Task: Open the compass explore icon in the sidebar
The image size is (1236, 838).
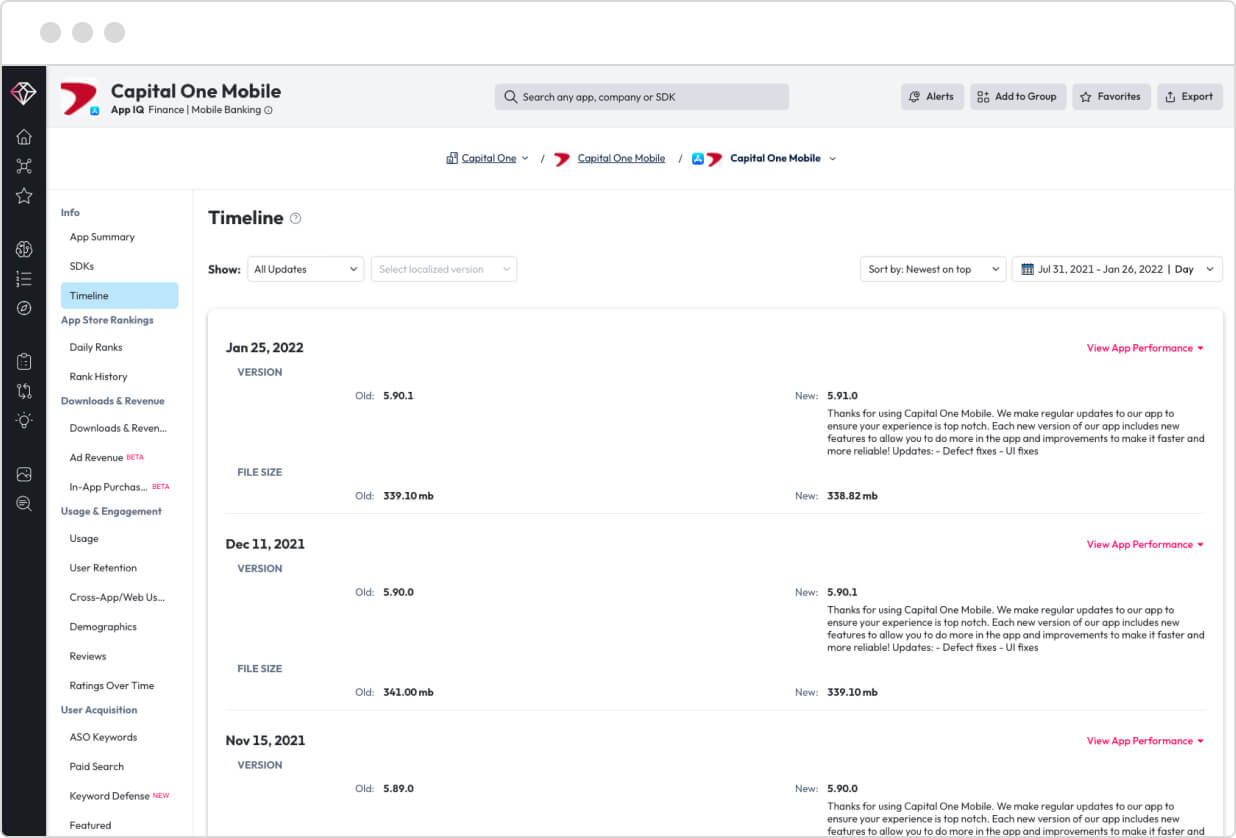Action: [x=24, y=308]
